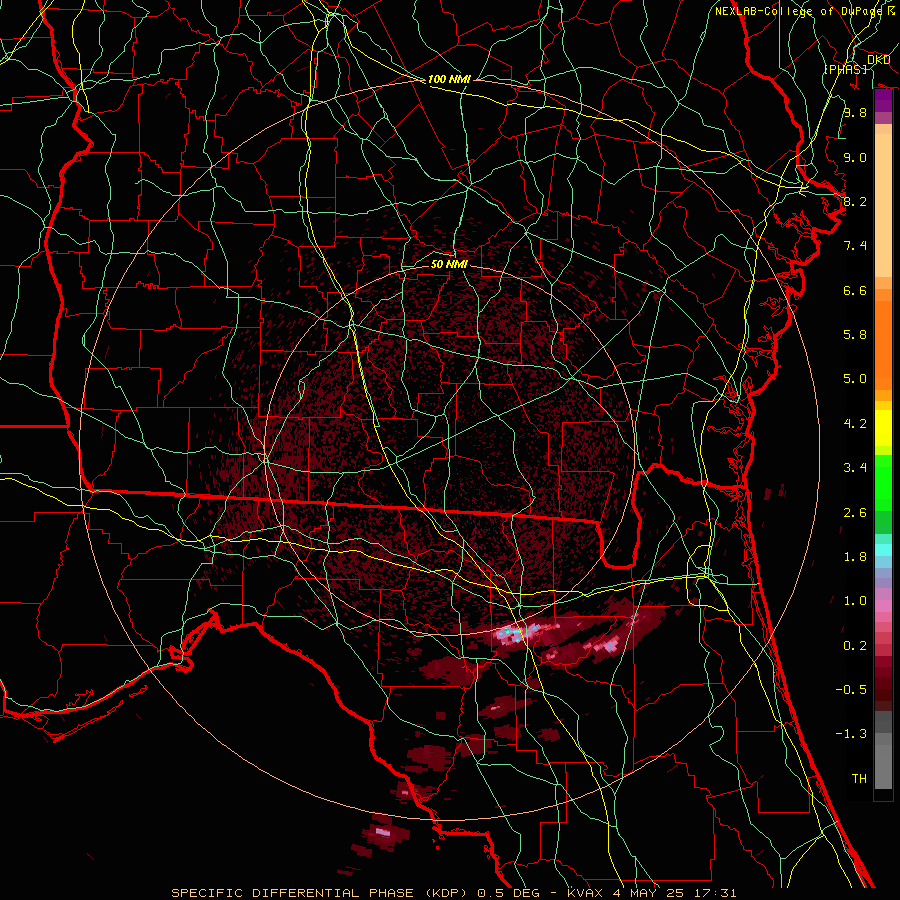Click the 100 NMI range ring label
This screenshot has height=900, width=900.
[449, 79]
